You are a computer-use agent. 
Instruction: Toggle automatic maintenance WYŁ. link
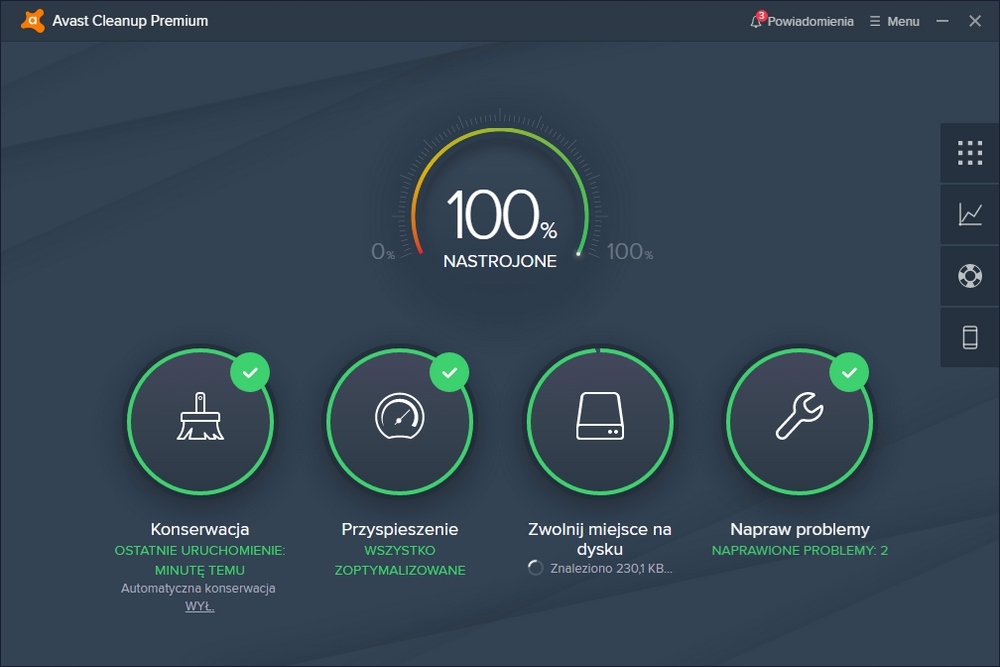[x=200, y=606]
